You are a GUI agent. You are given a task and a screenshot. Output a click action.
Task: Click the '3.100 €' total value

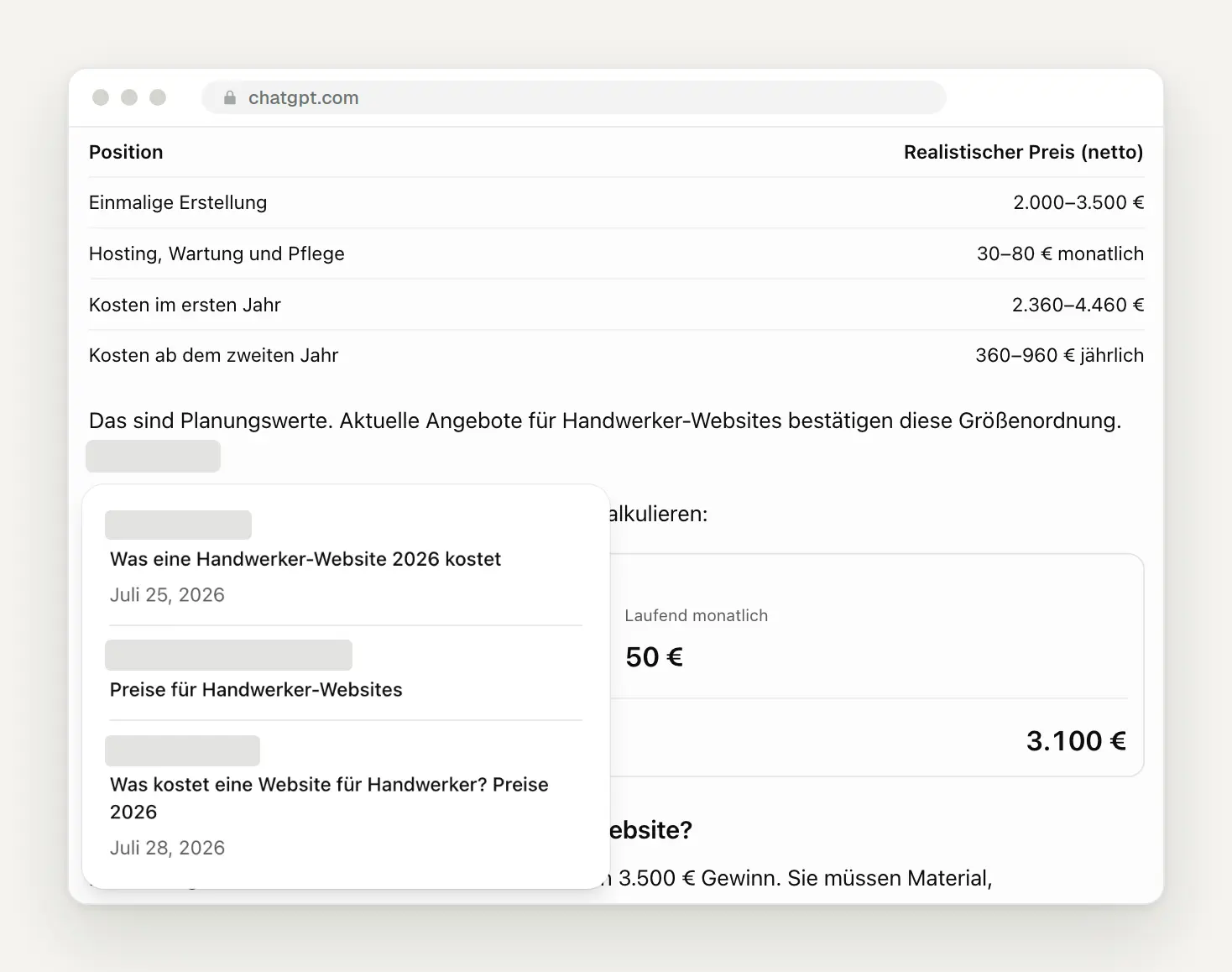click(x=1076, y=740)
